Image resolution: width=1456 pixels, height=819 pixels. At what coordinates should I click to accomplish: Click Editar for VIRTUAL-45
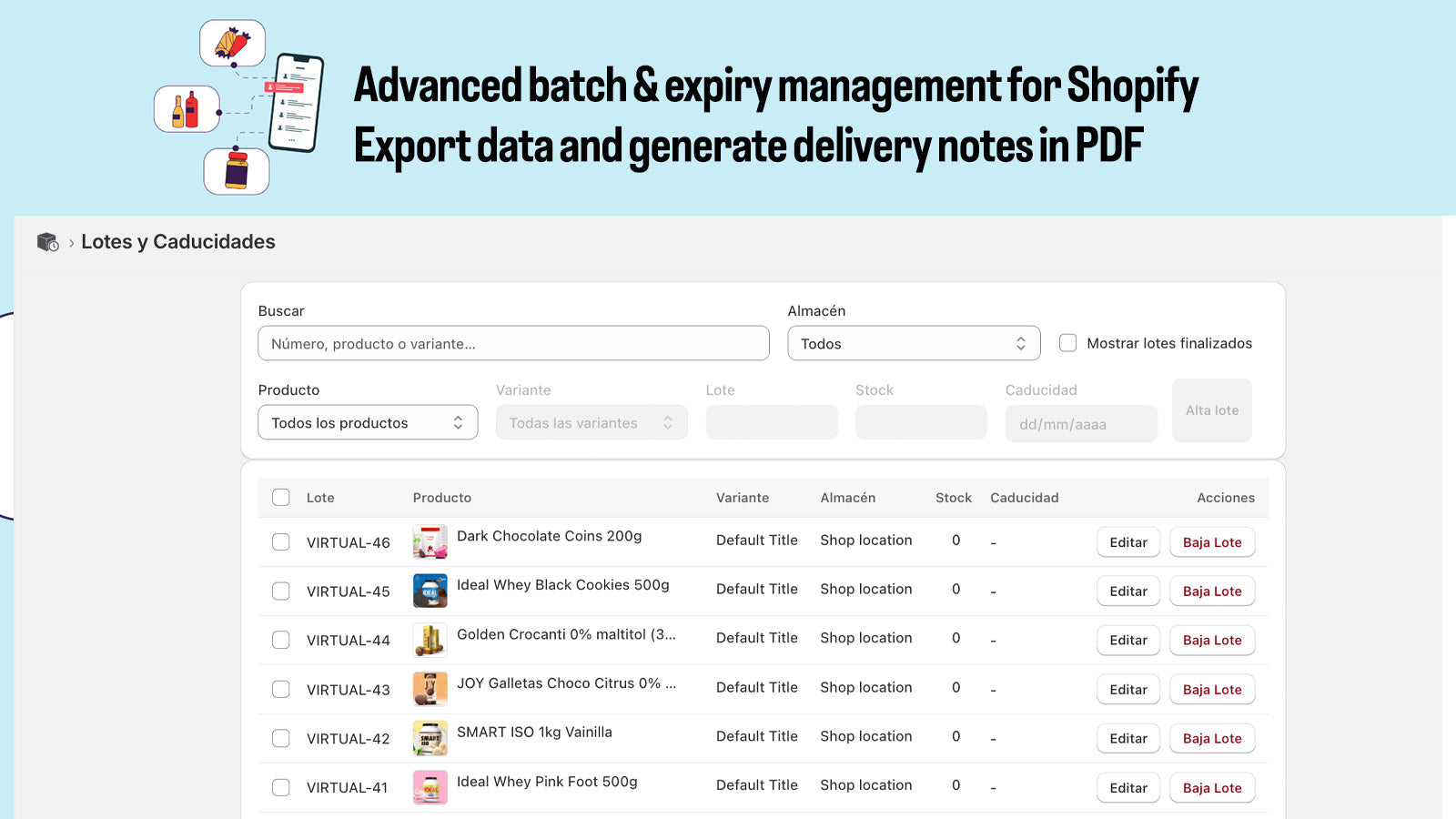[x=1128, y=591]
